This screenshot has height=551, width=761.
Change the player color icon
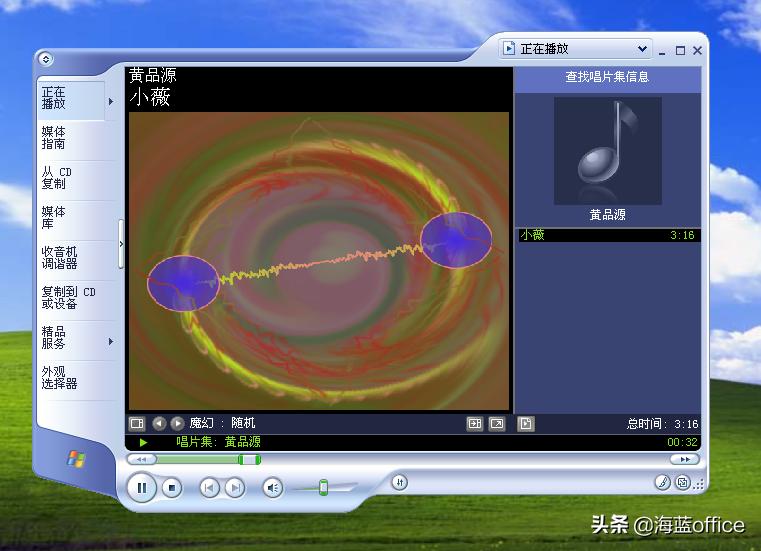pyautogui.click(x=662, y=483)
